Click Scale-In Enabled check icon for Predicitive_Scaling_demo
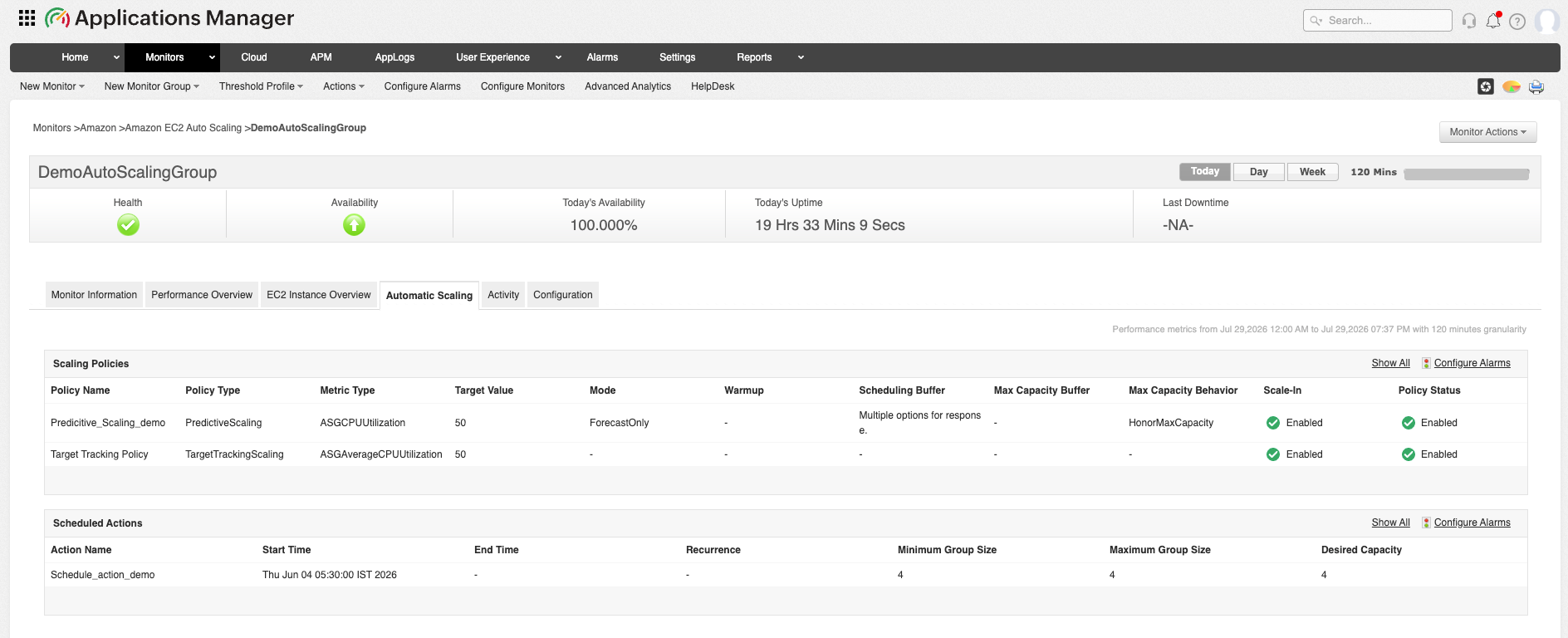The width and height of the screenshot is (1568, 638). coord(1273,423)
